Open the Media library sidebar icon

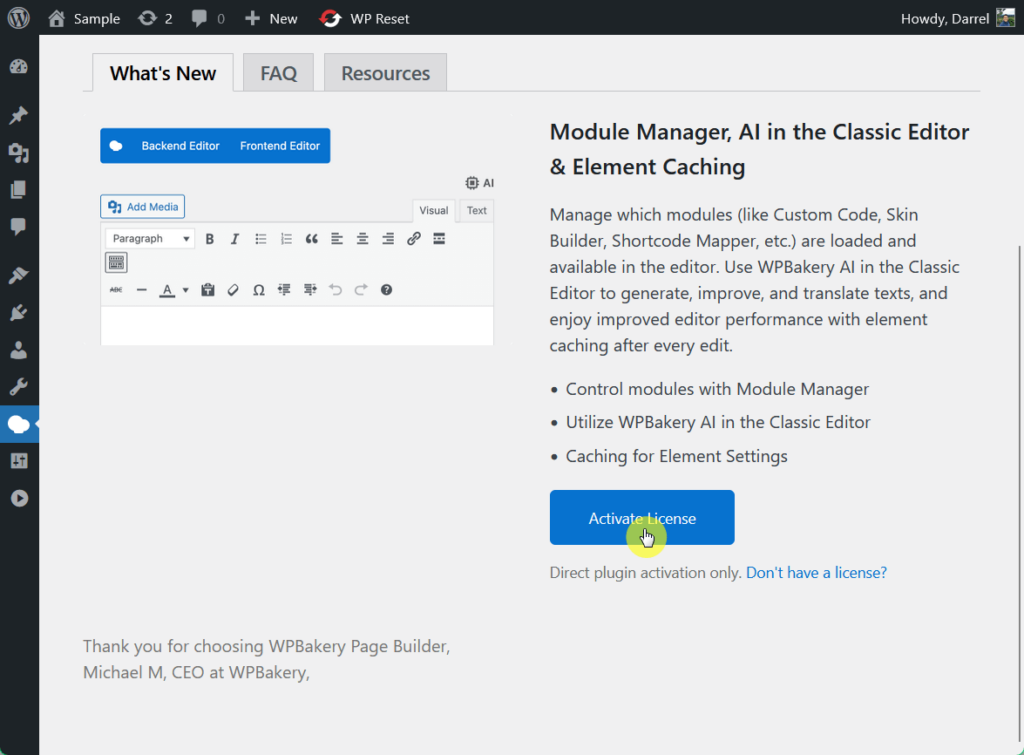(18, 153)
